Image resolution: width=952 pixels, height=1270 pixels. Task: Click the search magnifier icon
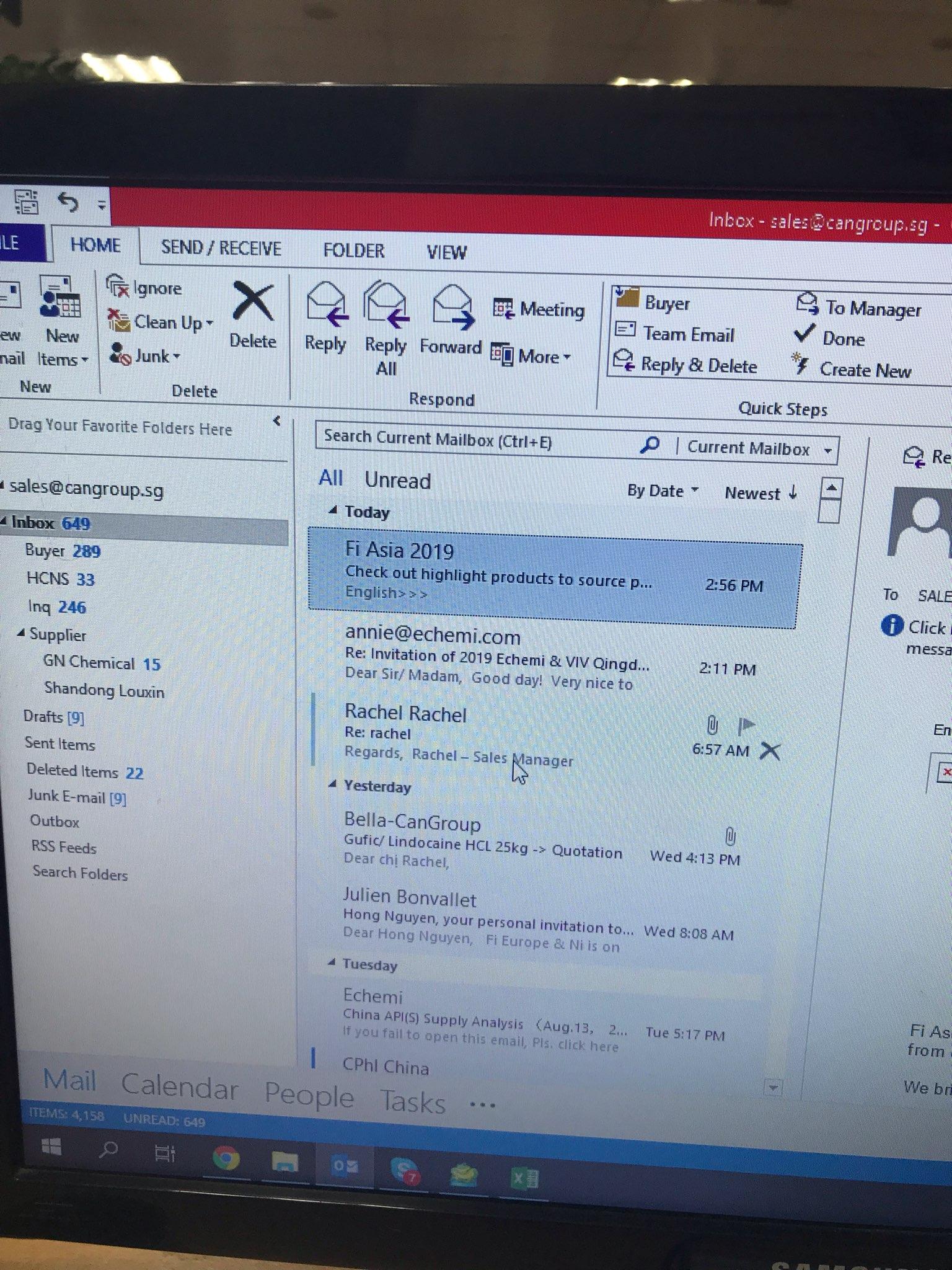point(650,445)
